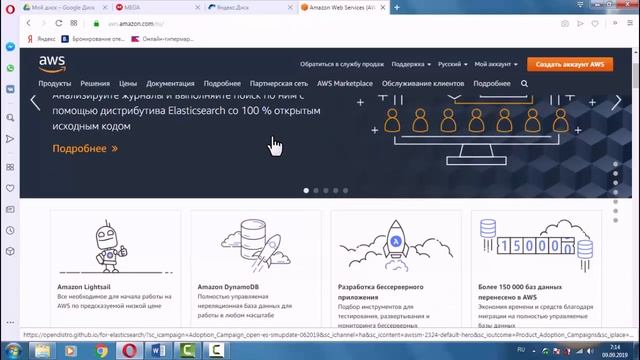
Task: Click the serverless rocket card image
Action: click(x=396, y=246)
